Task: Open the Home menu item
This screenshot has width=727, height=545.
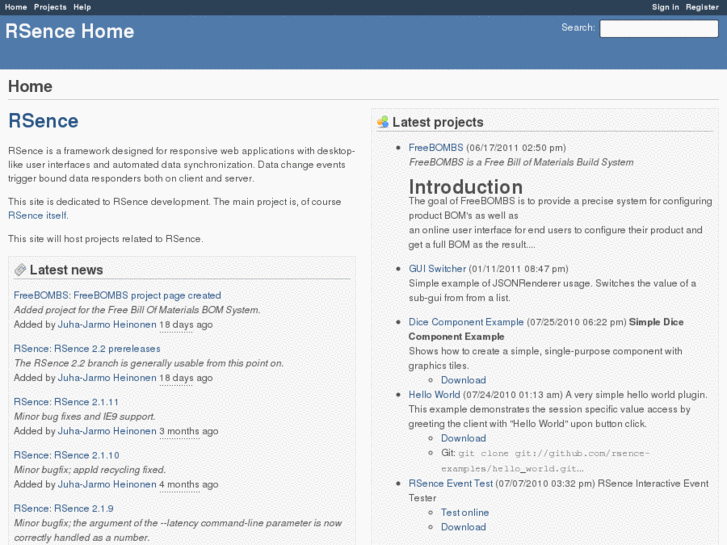Action: tap(16, 7)
